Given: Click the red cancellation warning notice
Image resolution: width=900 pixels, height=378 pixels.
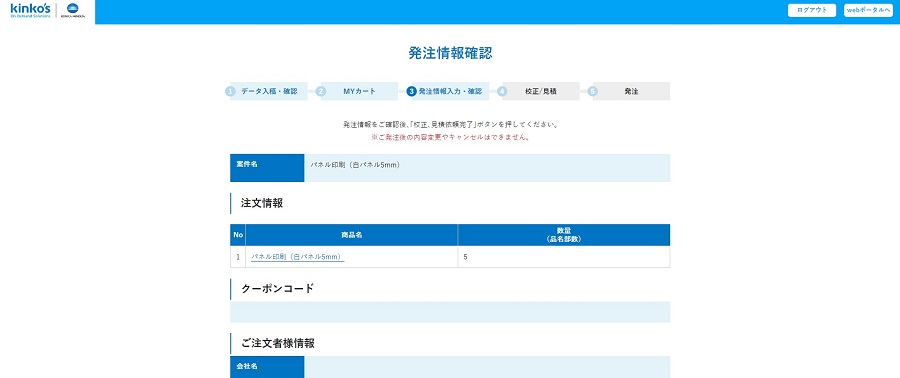Looking at the screenshot, I should coord(450,138).
